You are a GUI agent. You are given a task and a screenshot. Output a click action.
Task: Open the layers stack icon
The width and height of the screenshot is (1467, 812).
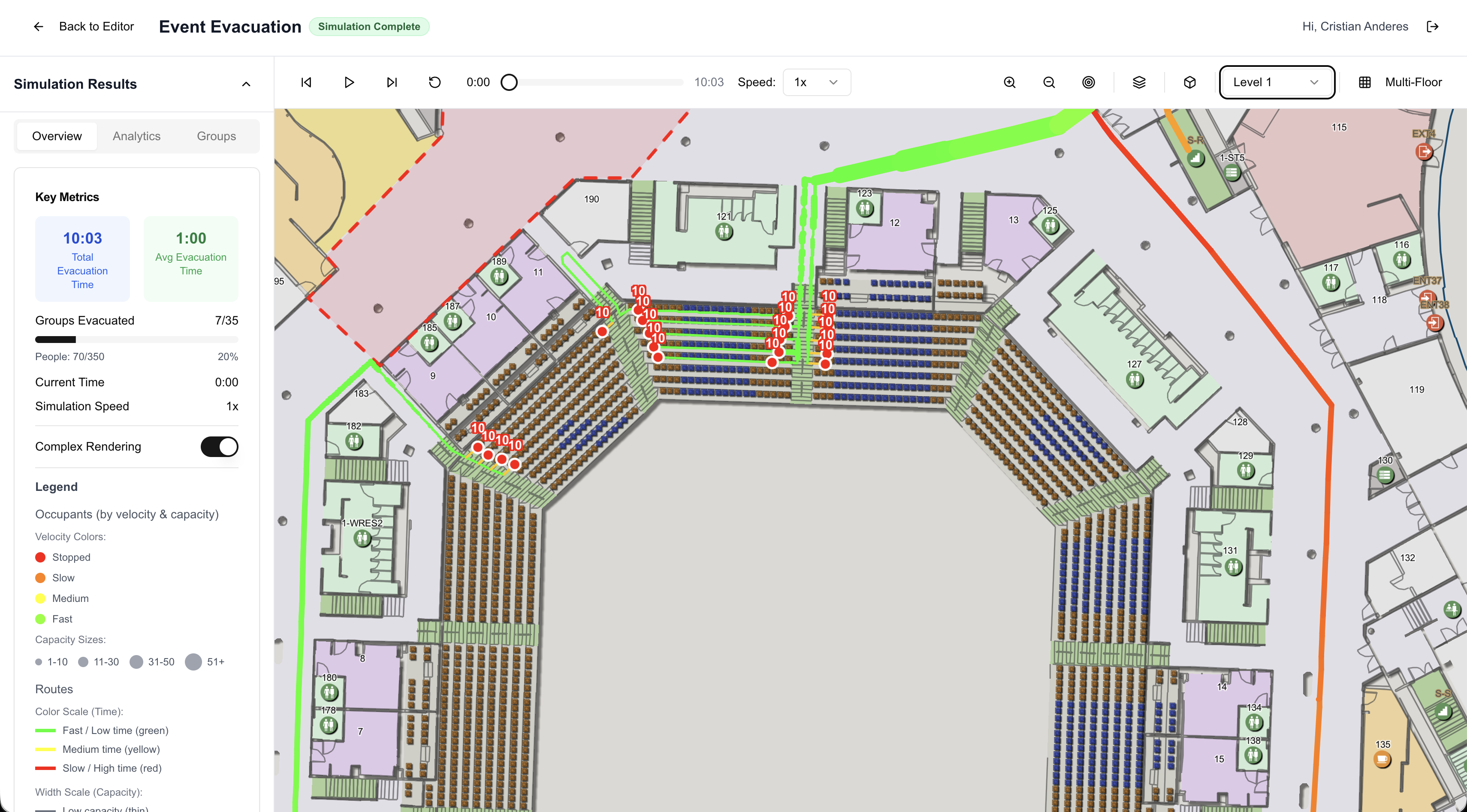(1138, 82)
